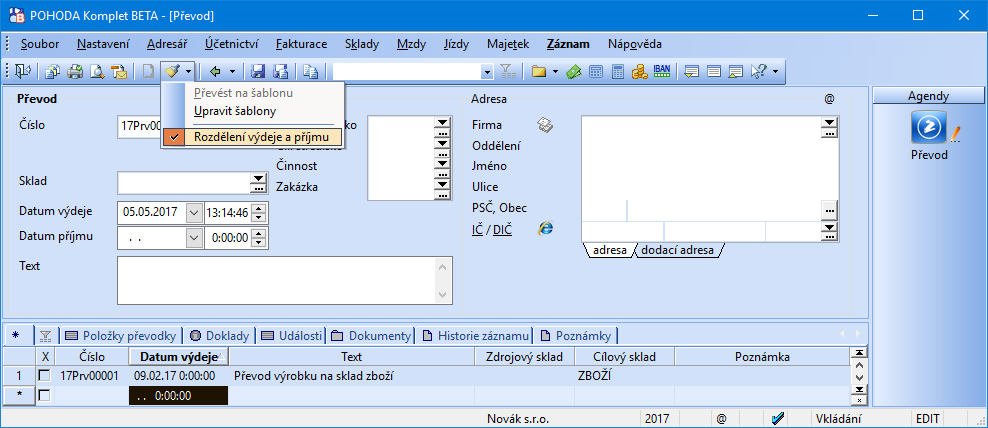Open the Účetnictví menu
Image resolution: width=988 pixels, height=428 pixels.
click(231, 44)
